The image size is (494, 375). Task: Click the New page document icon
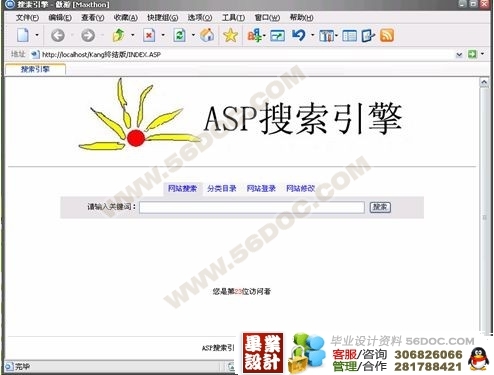[23, 35]
